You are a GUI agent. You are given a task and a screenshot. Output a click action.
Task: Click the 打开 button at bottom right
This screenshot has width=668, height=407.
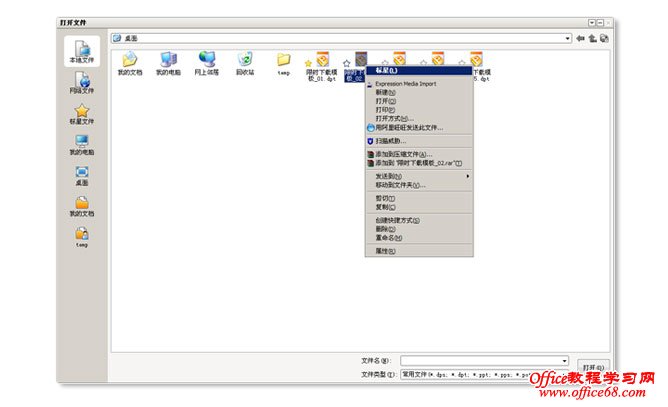pos(593,367)
